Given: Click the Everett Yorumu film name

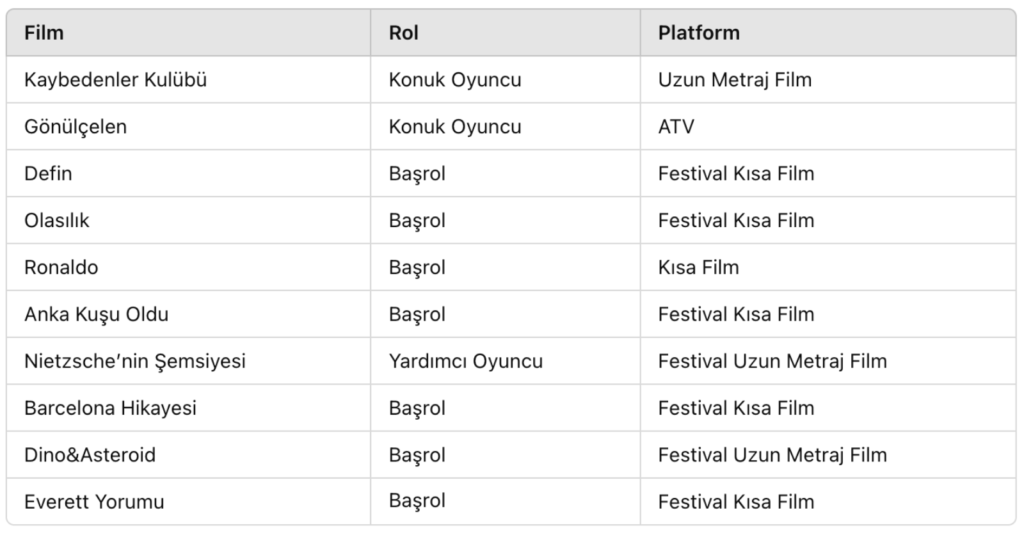Looking at the screenshot, I should pos(94,502).
